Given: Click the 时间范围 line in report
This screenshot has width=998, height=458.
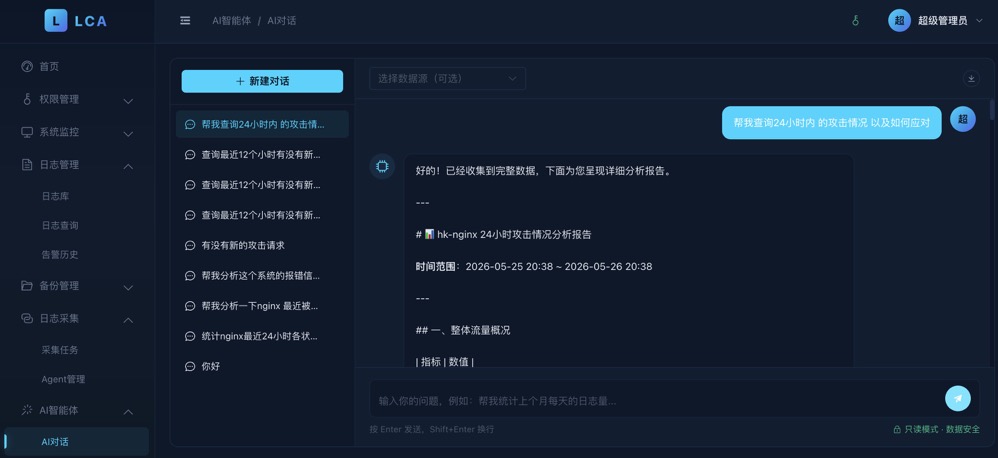Looking at the screenshot, I should click(x=534, y=267).
